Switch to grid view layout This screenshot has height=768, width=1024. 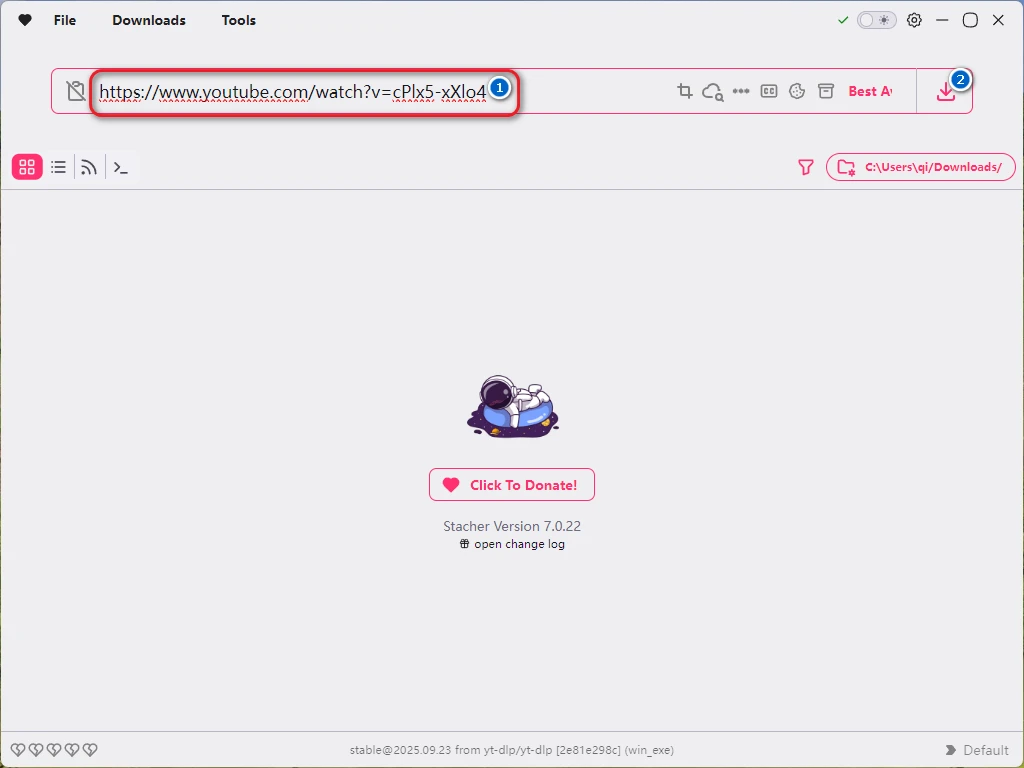pyautogui.click(x=27, y=167)
